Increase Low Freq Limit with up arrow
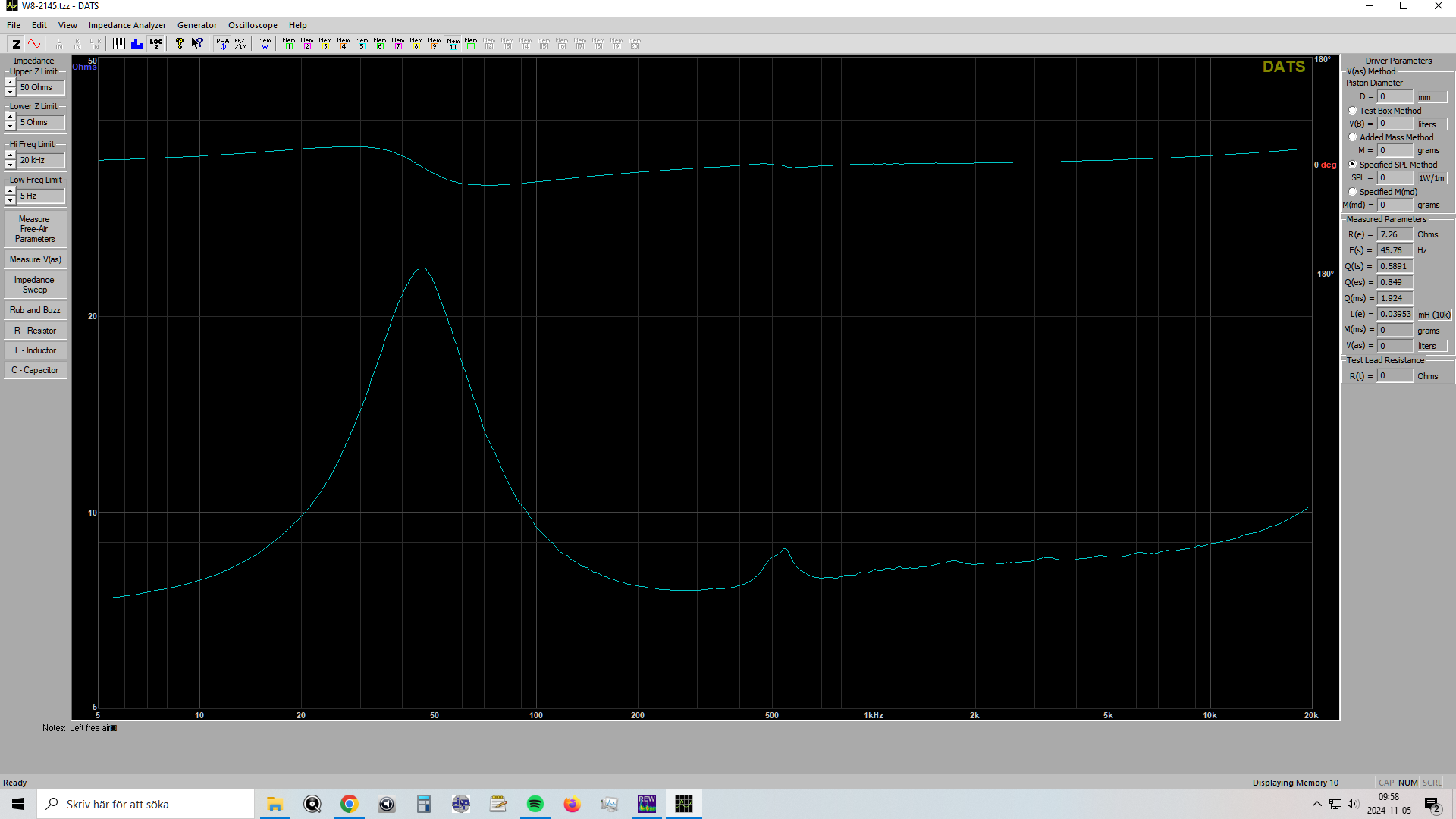The width and height of the screenshot is (1456, 819). (11, 191)
